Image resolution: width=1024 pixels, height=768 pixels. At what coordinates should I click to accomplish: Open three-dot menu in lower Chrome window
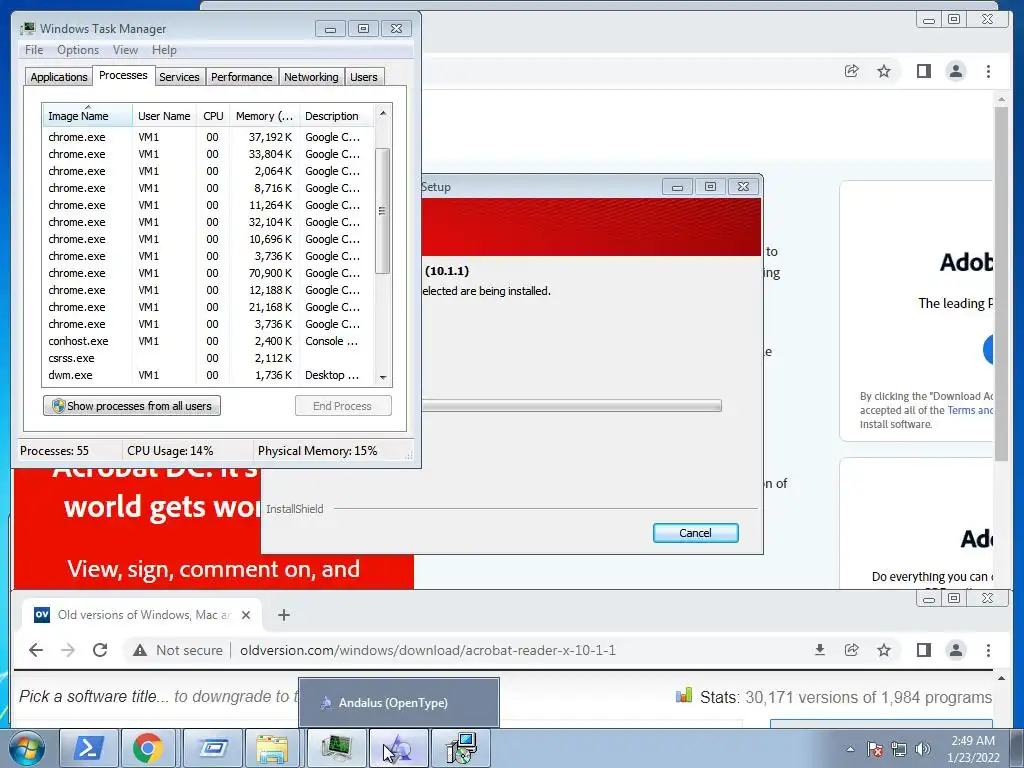click(x=988, y=650)
